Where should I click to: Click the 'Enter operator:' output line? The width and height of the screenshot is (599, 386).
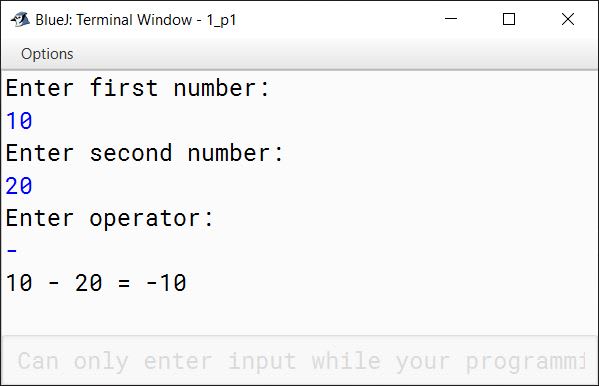point(110,219)
